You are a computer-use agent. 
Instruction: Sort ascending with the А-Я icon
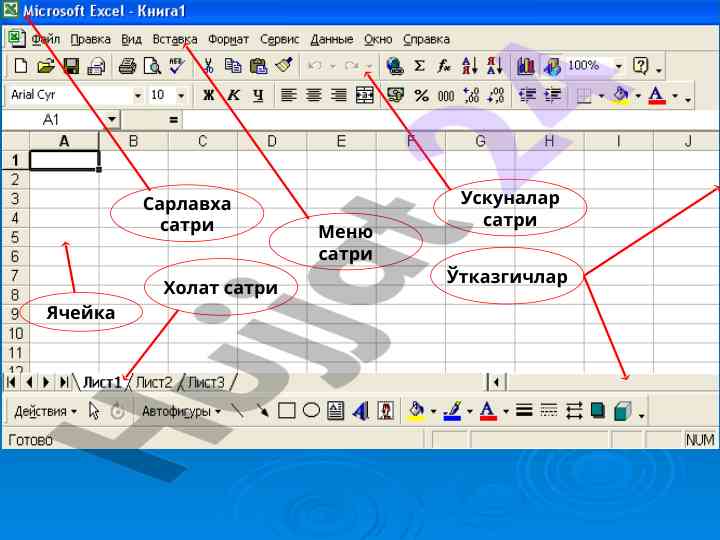(469, 66)
